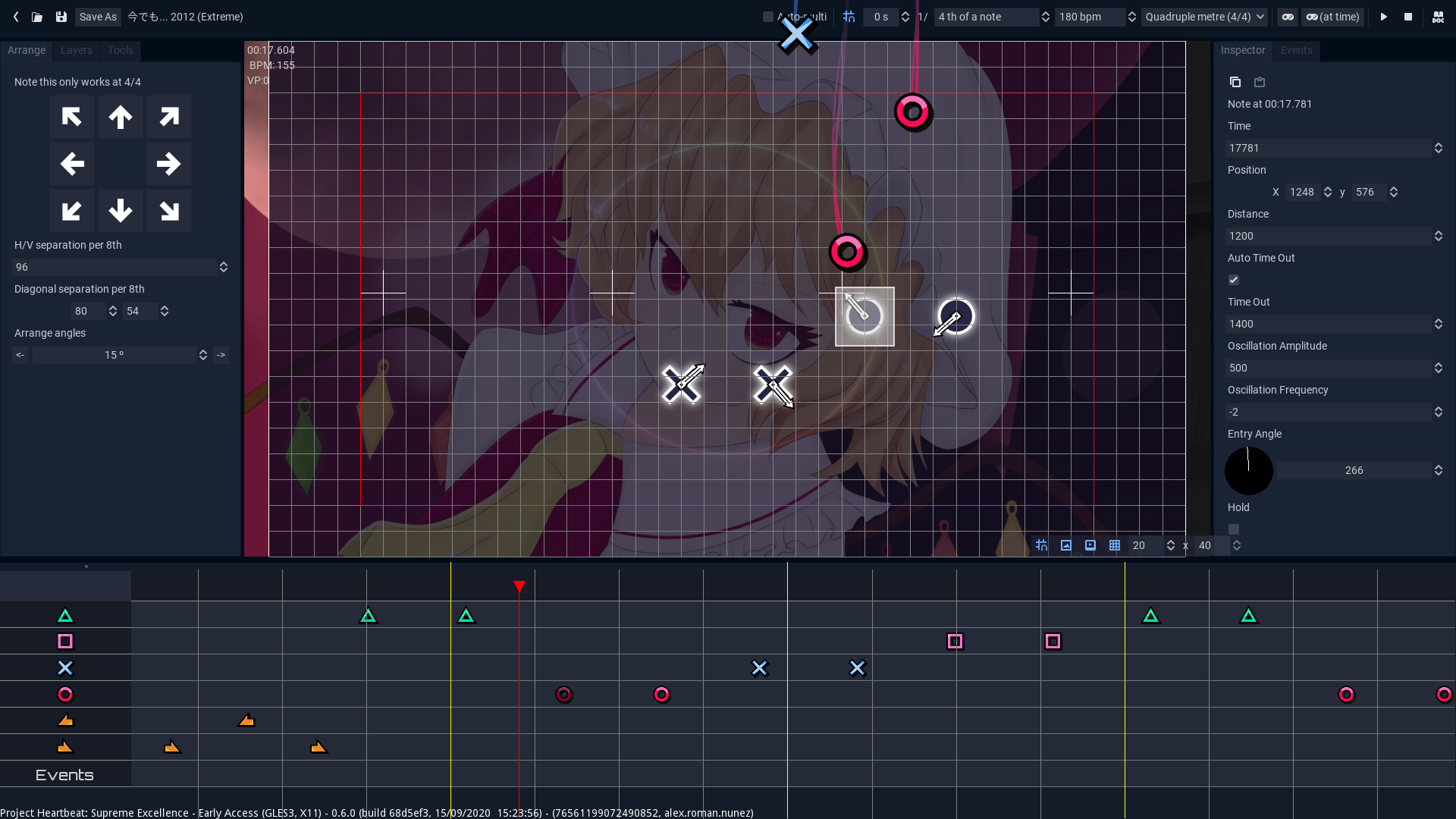Open a chart with the folder icon
This screenshot has width=1456, height=819.
(37, 17)
